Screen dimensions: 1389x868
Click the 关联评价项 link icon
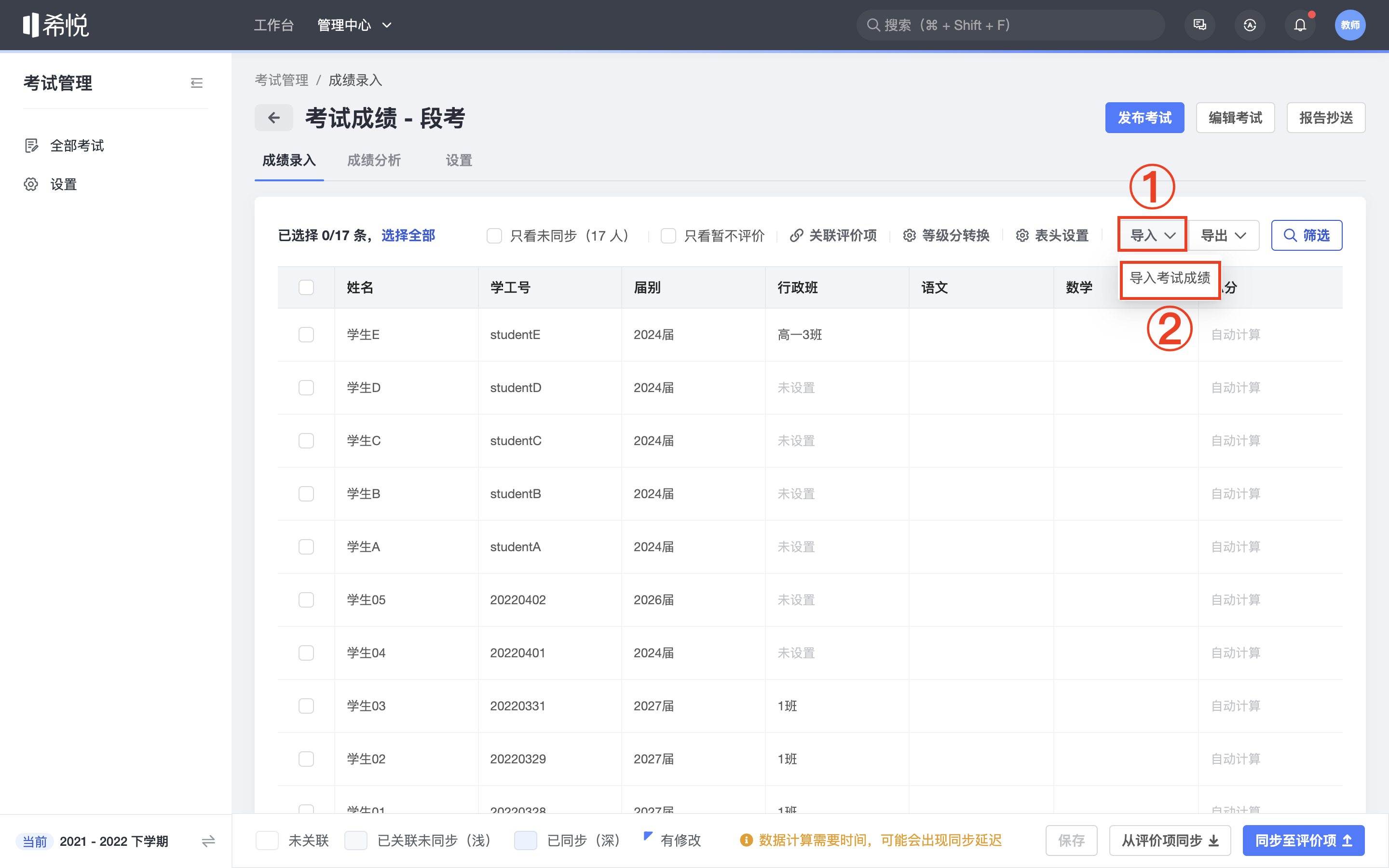[x=796, y=235]
